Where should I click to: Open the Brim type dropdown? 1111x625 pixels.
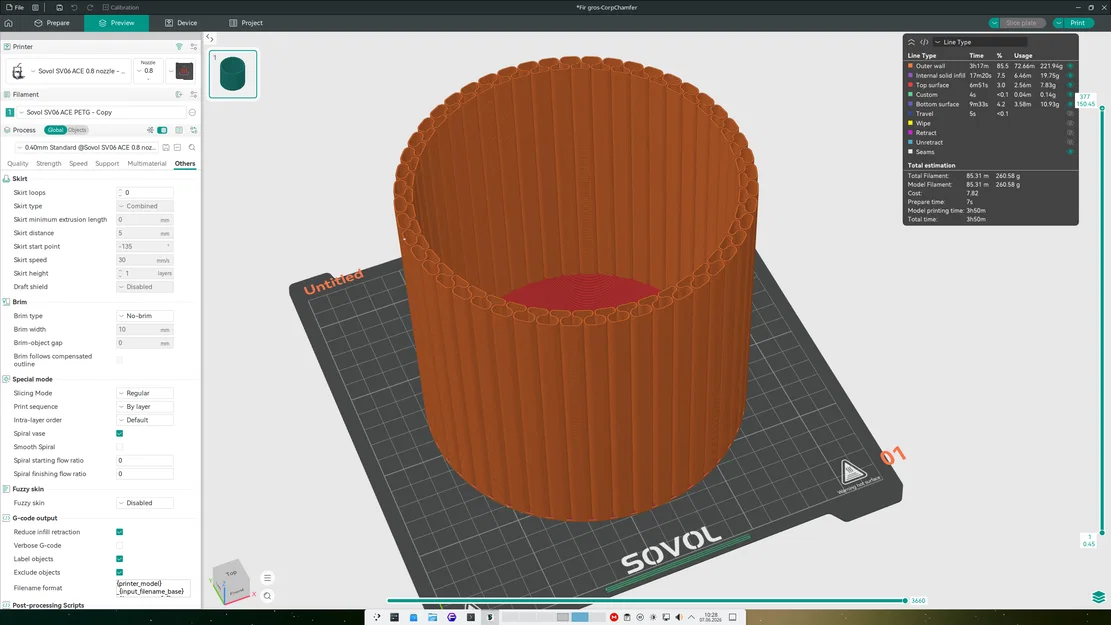(x=145, y=316)
